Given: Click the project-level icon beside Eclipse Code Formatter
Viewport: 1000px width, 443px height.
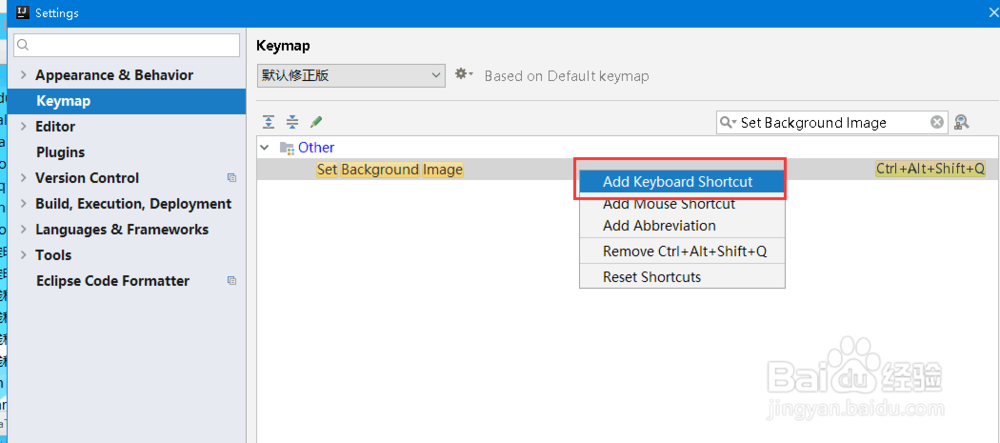Looking at the screenshot, I should (x=232, y=281).
